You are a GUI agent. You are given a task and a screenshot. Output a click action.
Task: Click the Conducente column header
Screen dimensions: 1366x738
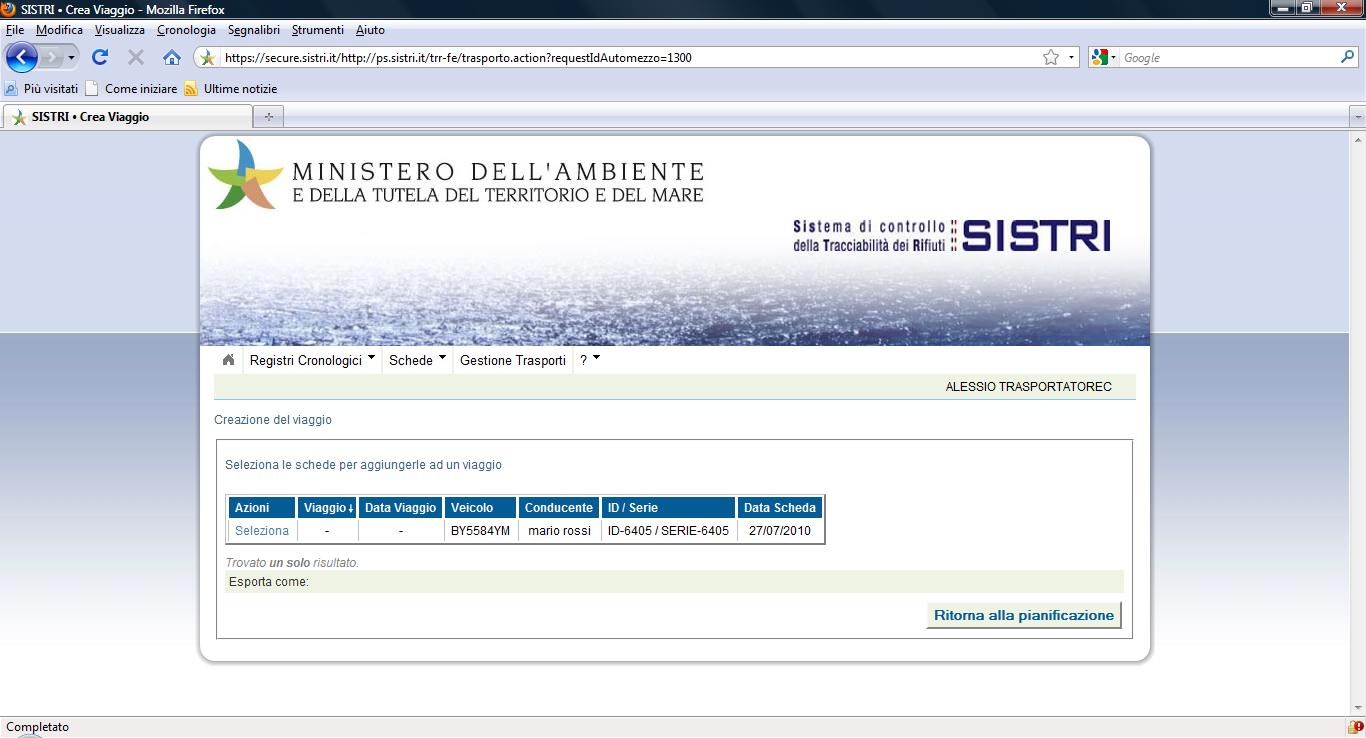559,508
